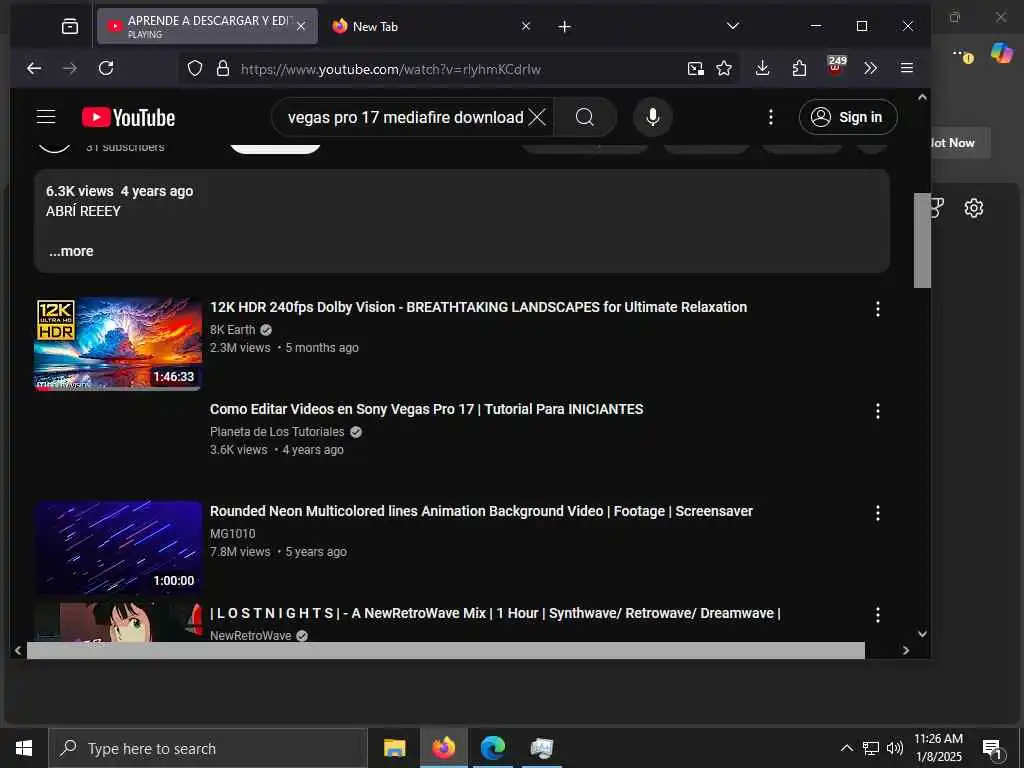Open the notification center

(x=992, y=750)
